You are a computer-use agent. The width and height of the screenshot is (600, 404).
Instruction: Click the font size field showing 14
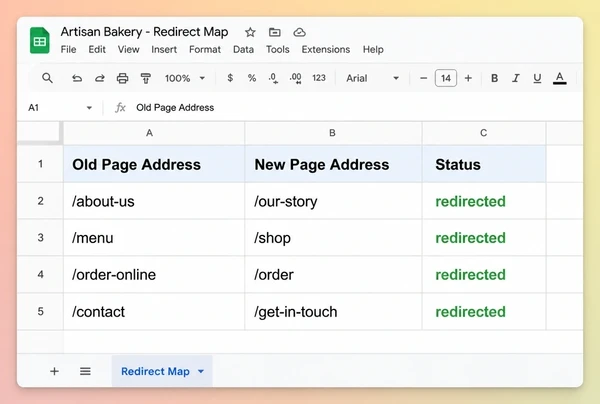[446, 78]
